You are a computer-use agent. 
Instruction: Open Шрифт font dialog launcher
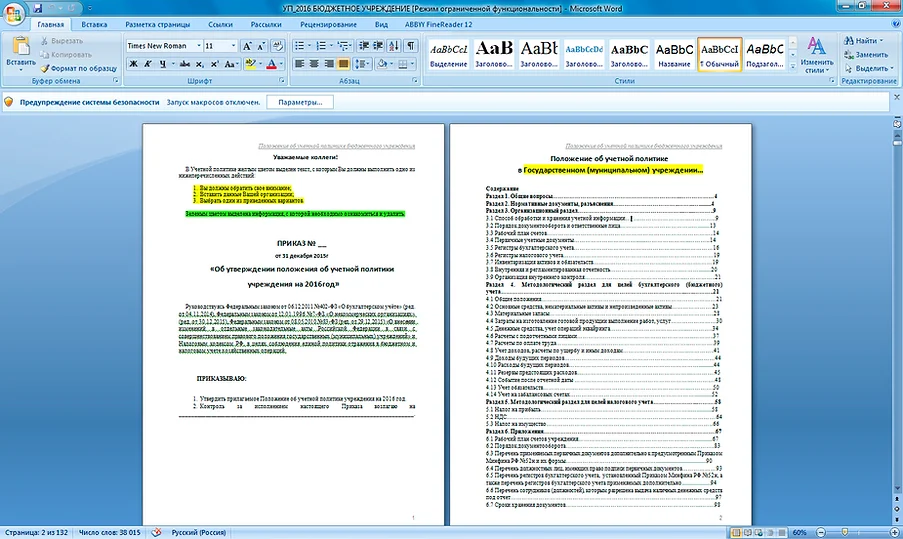(282, 81)
